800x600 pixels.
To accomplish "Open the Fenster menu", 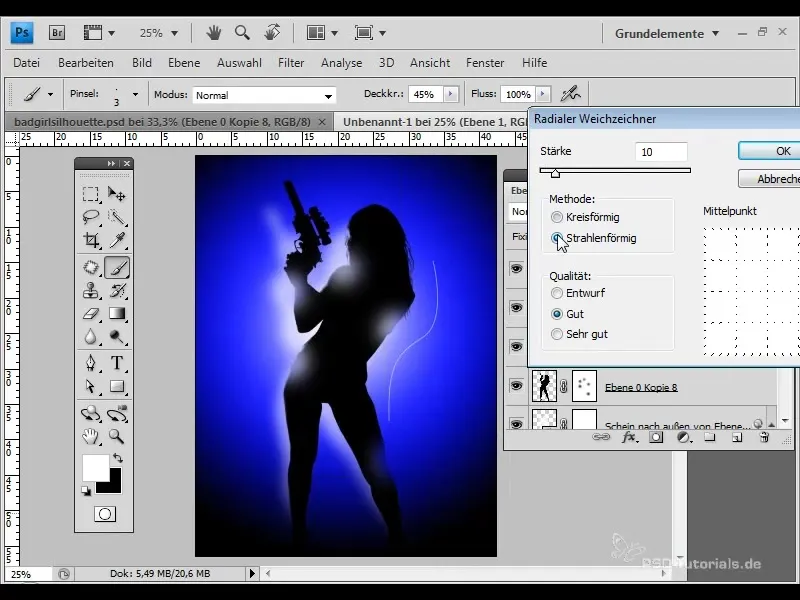I will coord(485,63).
